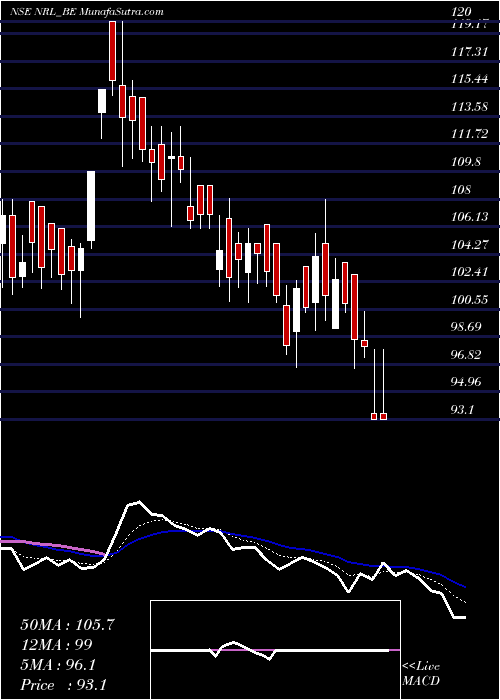
Task: Click the MACD histogram panel
Action: coord(275,650)
